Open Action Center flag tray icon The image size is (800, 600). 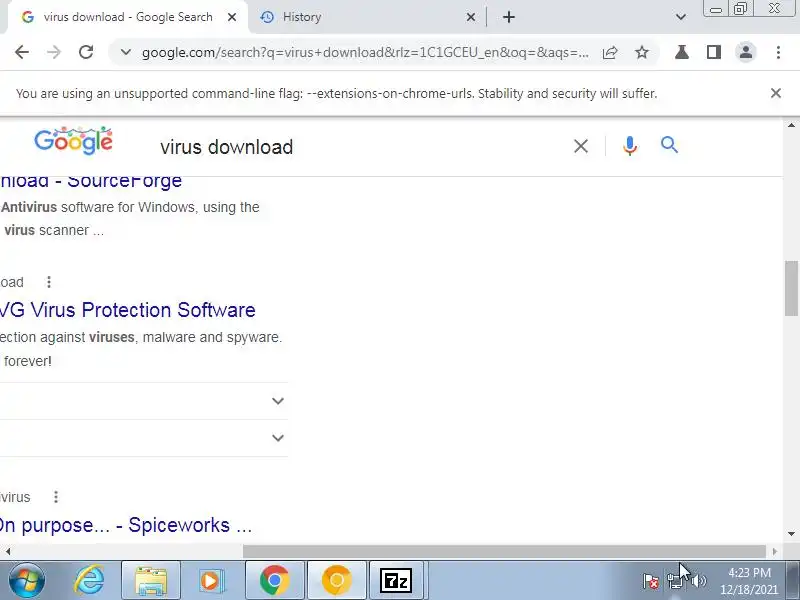click(x=650, y=581)
